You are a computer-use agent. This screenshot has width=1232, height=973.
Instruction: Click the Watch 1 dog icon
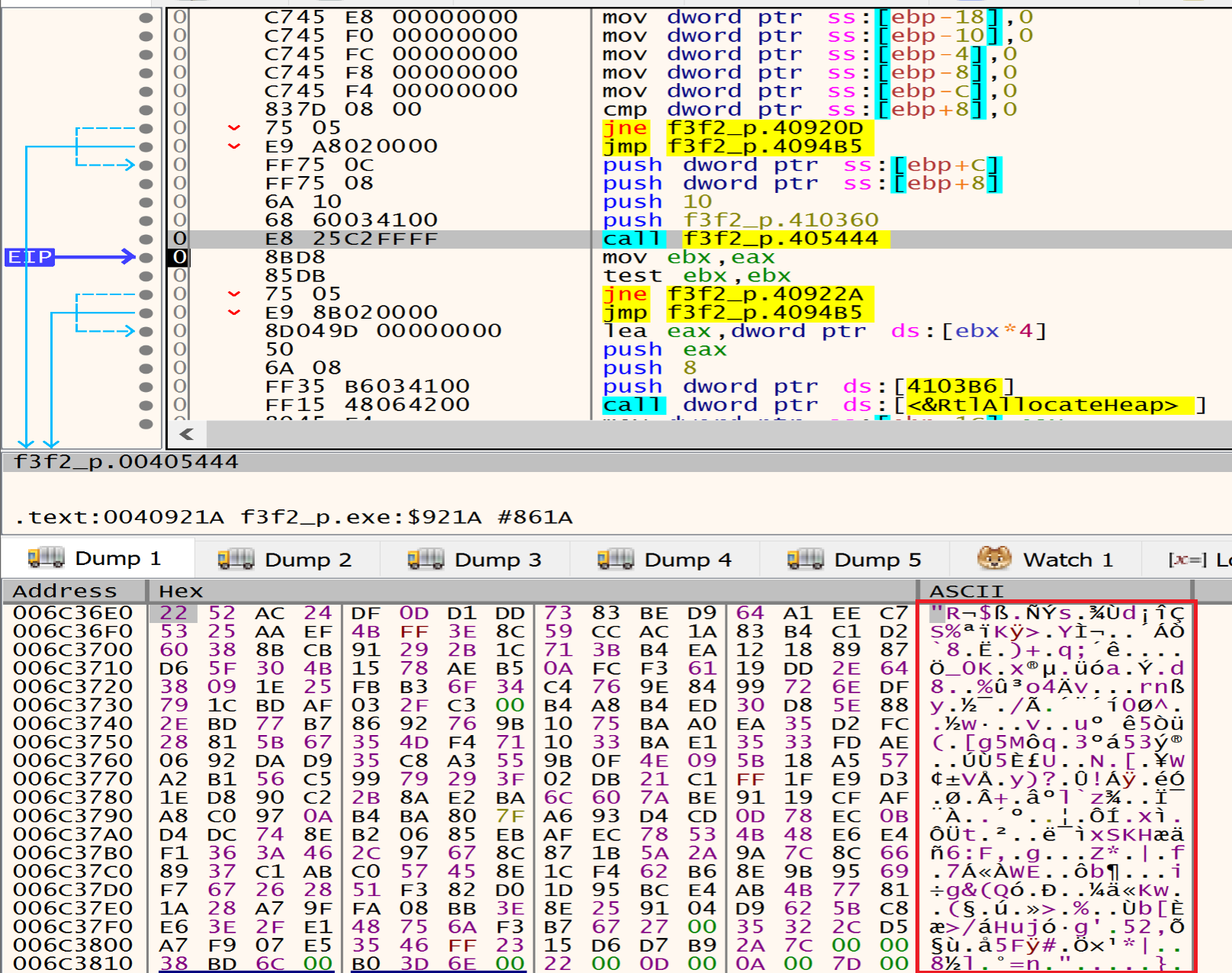click(994, 559)
